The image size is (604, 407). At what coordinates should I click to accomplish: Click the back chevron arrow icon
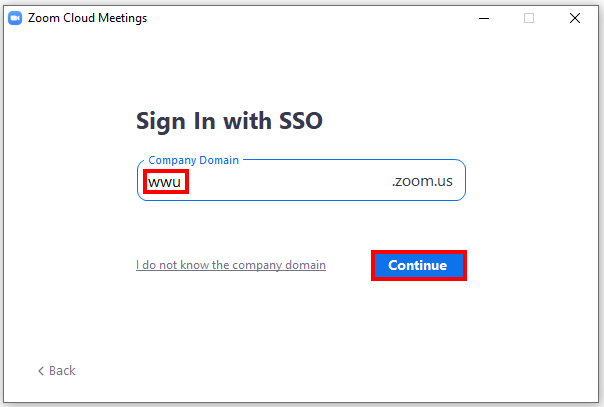41,371
